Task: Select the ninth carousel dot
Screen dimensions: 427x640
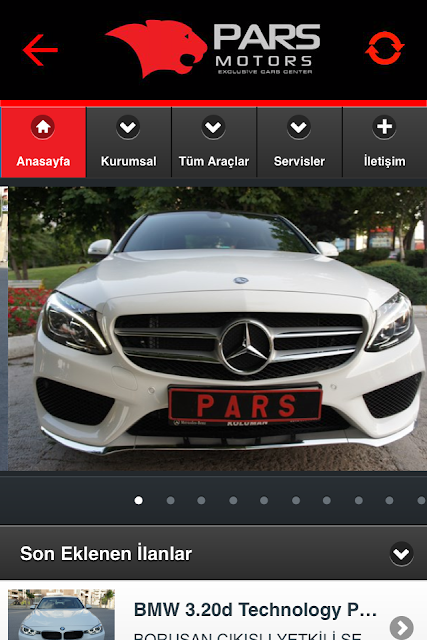Action: (x=389, y=500)
